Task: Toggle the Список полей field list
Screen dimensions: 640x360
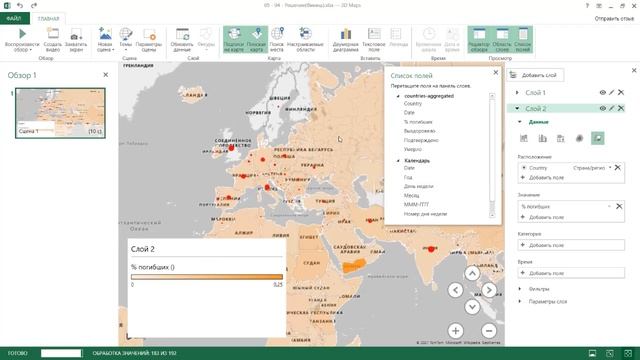Action: tap(523, 40)
